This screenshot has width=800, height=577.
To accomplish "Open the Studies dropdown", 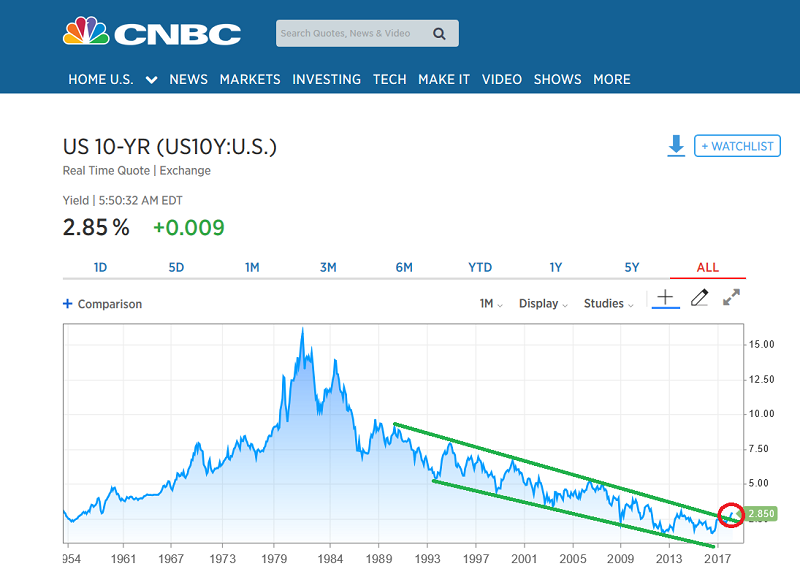I will 608,304.
